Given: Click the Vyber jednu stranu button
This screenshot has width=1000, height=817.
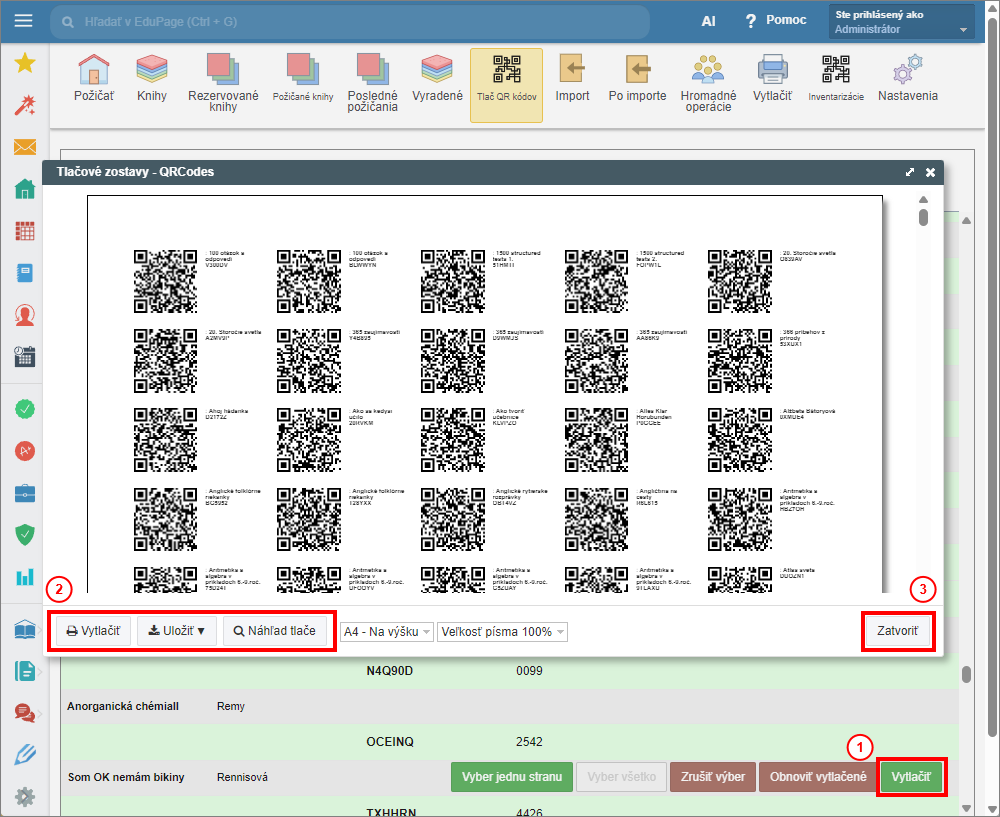Looking at the screenshot, I should pos(510,777).
